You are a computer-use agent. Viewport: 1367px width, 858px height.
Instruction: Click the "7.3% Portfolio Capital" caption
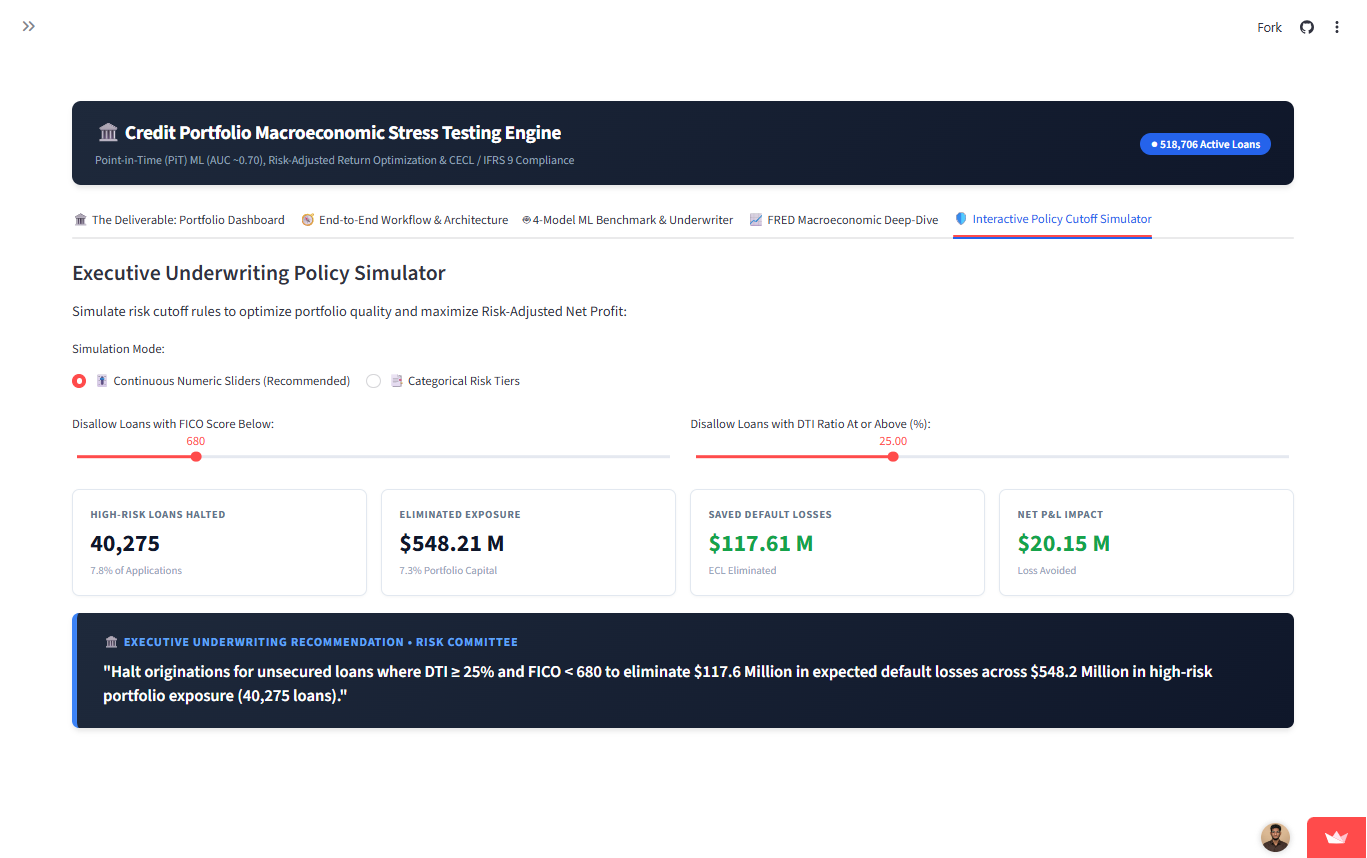(x=448, y=570)
